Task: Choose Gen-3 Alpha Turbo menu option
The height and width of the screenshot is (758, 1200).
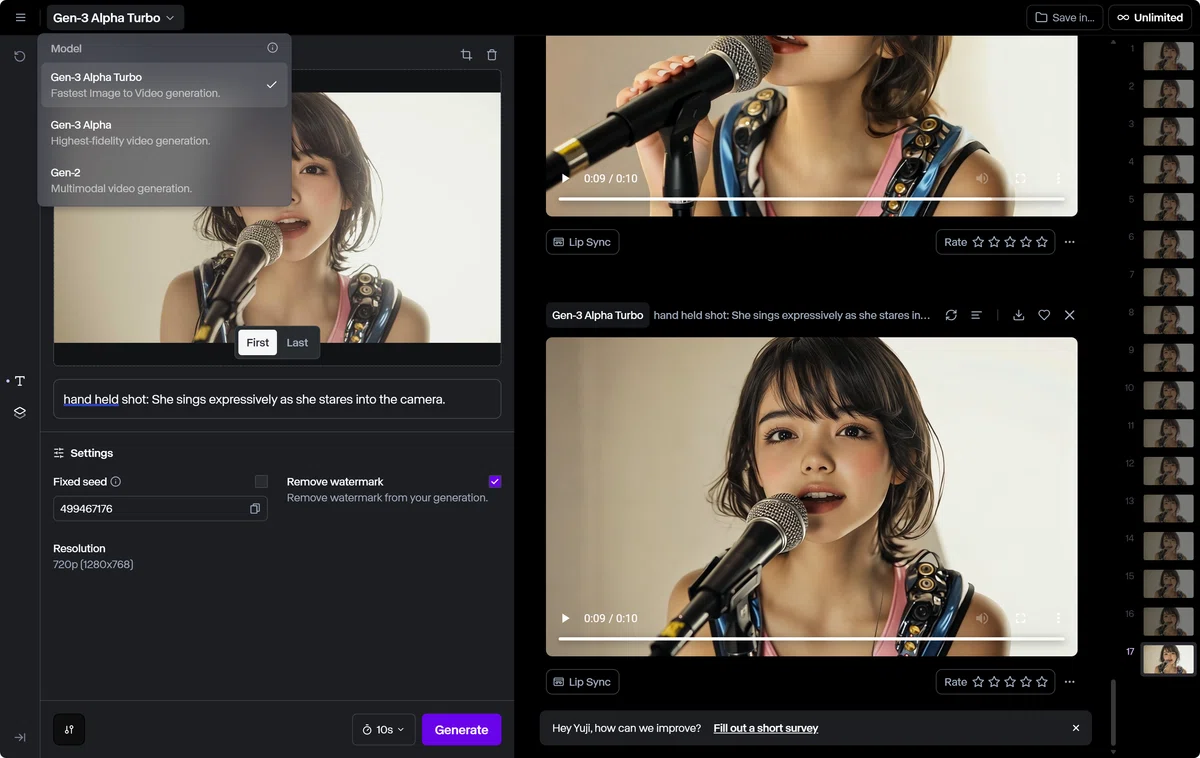Action: point(165,85)
